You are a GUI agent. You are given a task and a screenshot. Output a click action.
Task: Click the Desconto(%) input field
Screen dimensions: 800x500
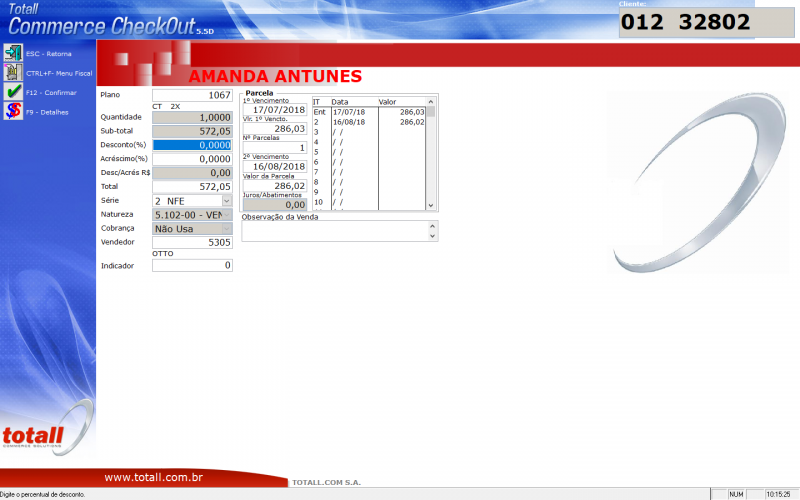coord(192,145)
